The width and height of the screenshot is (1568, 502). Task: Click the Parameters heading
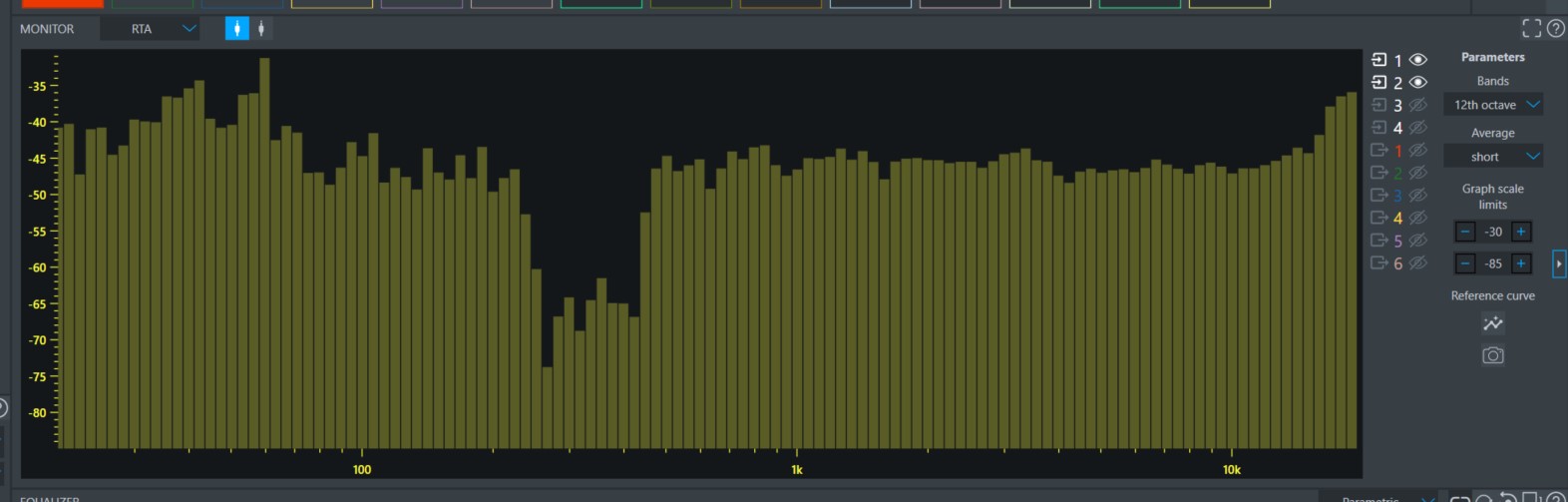[1493, 57]
